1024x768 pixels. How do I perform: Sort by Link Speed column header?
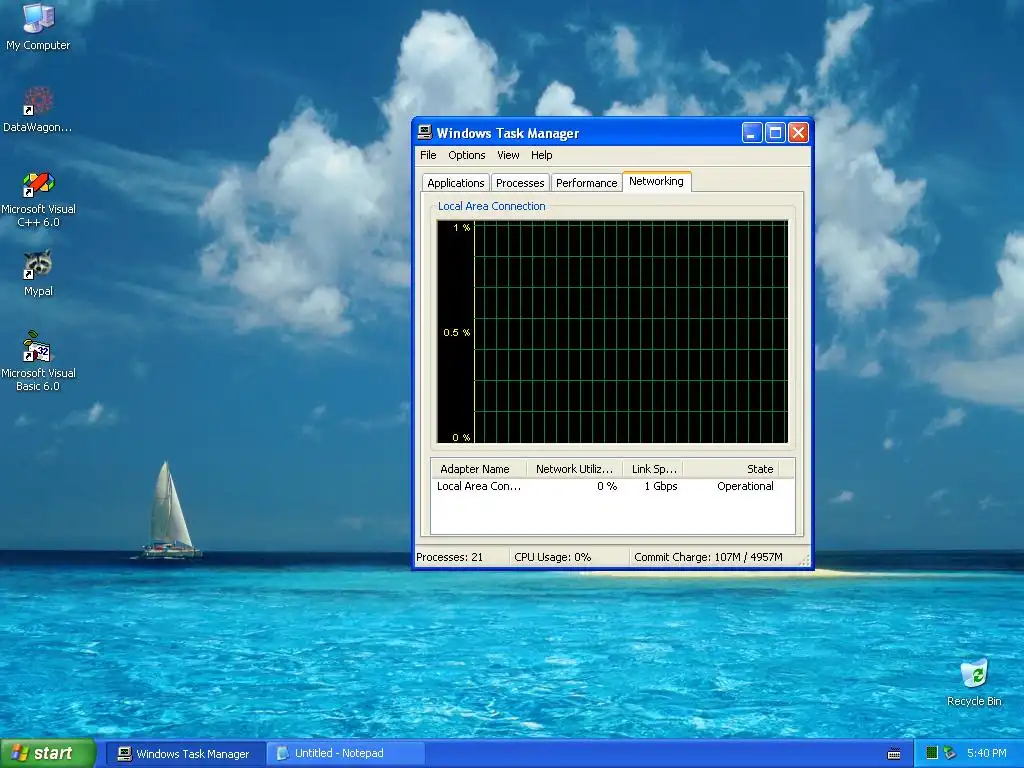653,469
